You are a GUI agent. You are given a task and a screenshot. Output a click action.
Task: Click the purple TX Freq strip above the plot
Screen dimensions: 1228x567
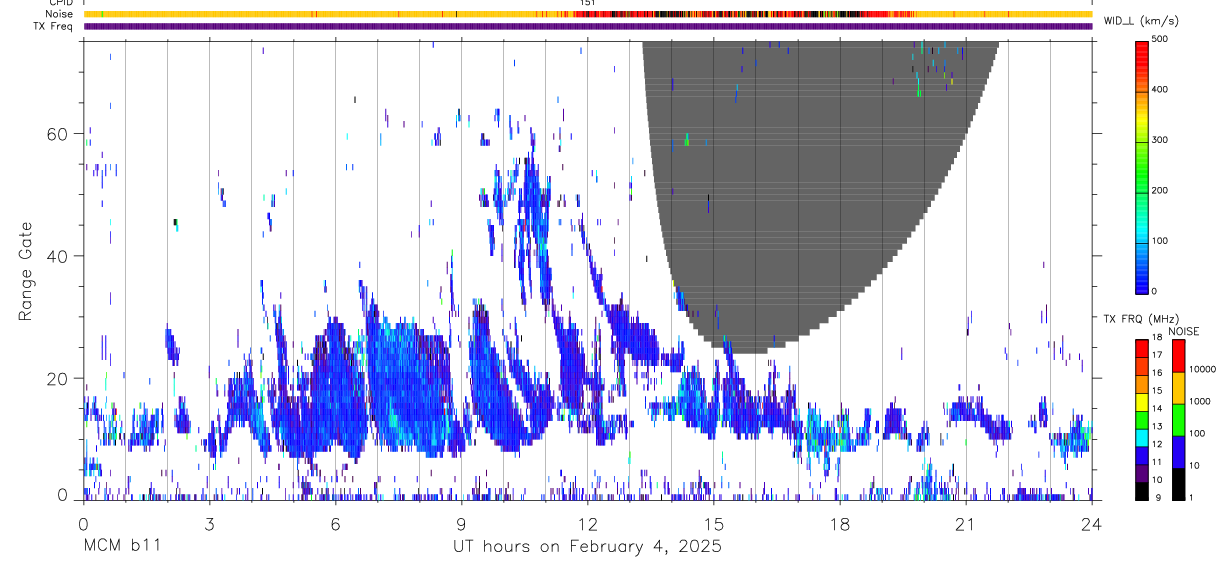(587, 26)
